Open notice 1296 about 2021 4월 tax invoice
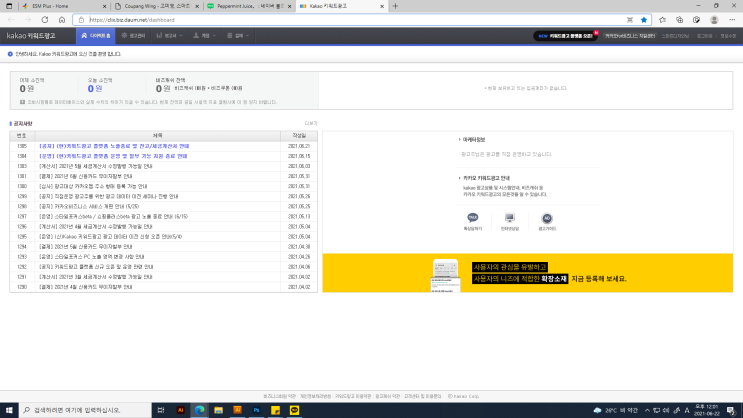This screenshot has height=418, width=743. click(x=95, y=227)
